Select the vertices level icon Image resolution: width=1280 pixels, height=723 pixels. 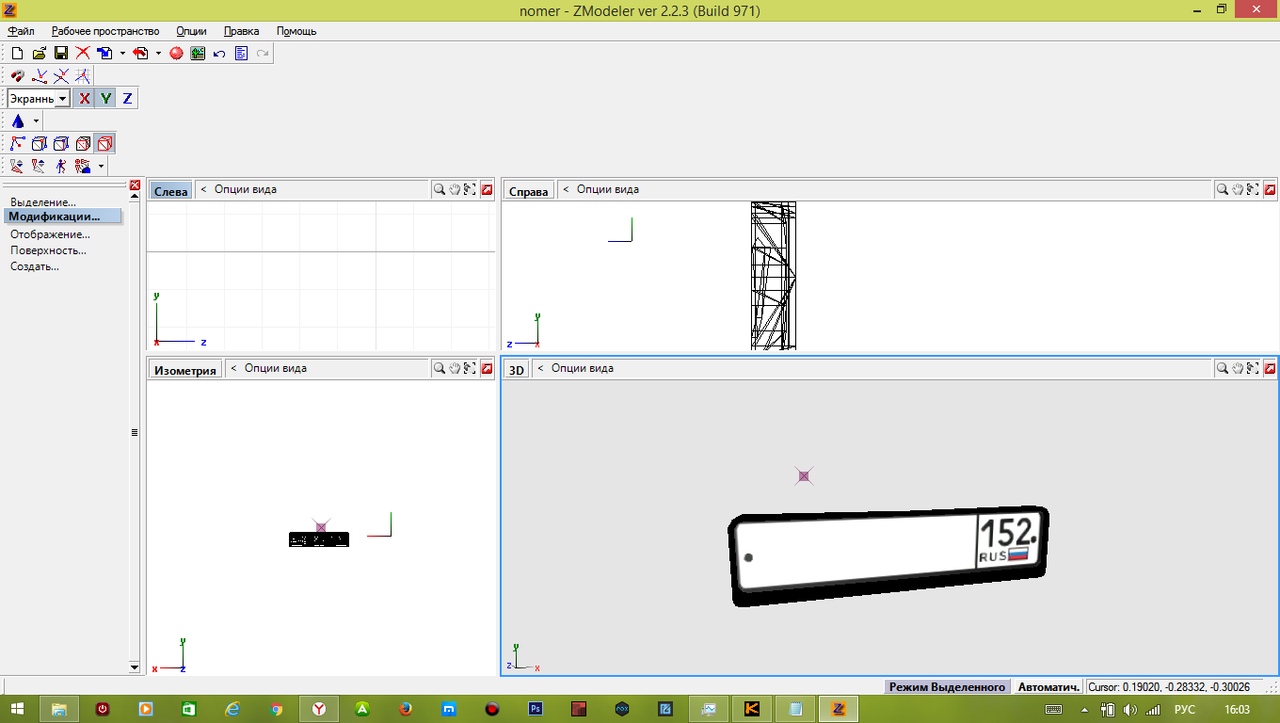tap(17, 144)
